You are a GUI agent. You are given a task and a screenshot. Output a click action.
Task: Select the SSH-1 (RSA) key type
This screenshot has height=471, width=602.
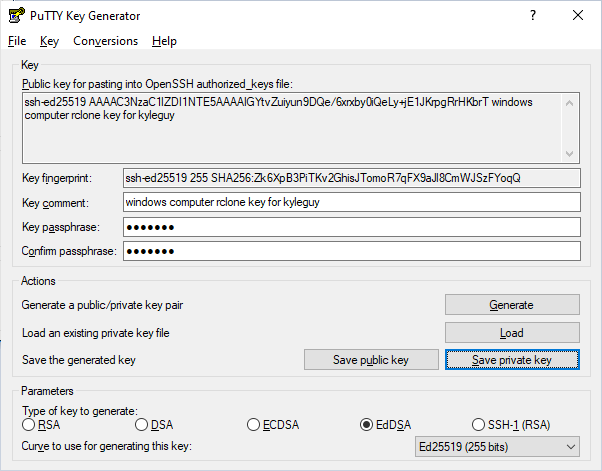click(x=479, y=425)
